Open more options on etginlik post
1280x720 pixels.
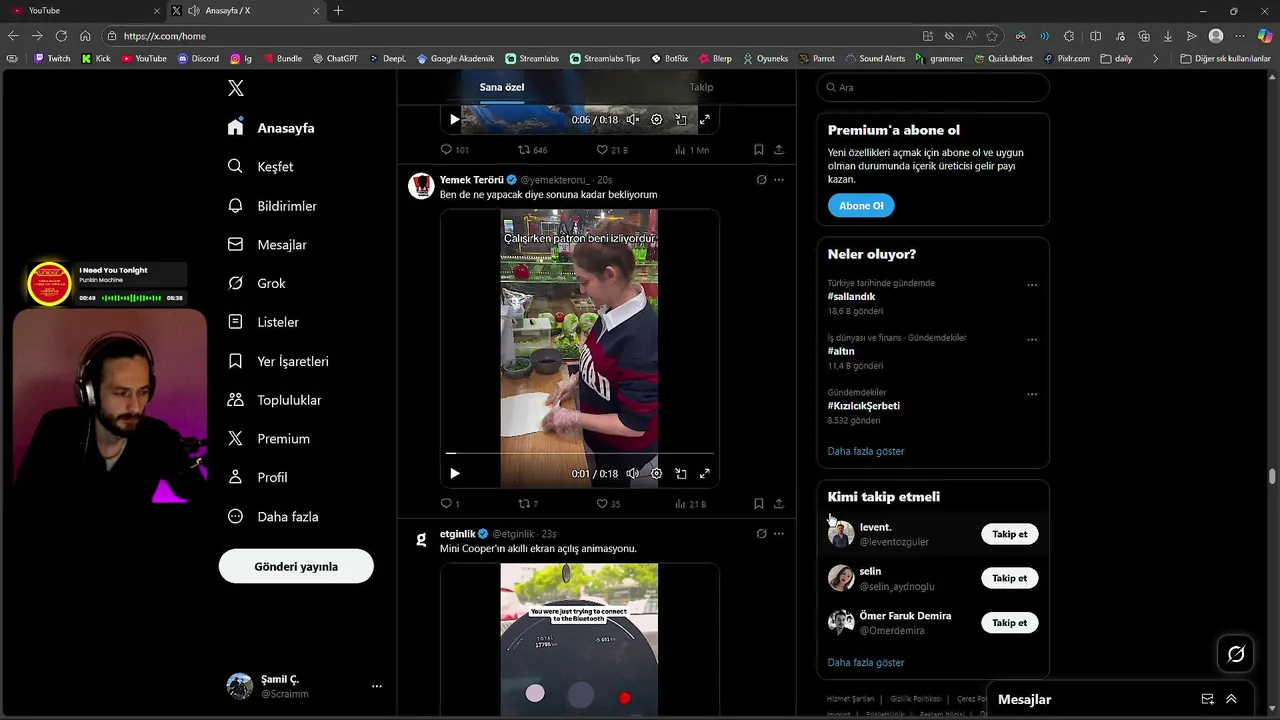click(779, 534)
